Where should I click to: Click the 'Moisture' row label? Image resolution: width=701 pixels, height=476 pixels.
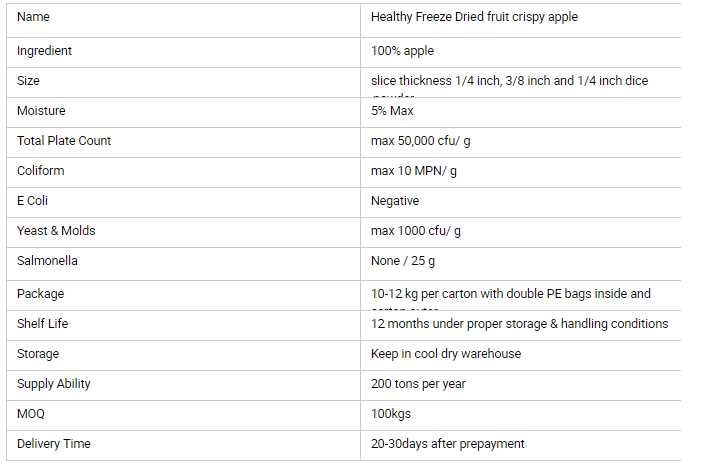(41, 111)
